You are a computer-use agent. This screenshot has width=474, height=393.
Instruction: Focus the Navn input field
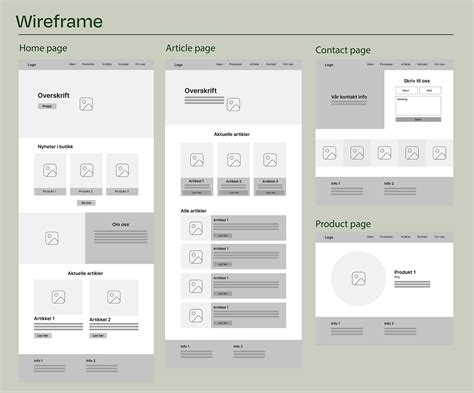[406, 90]
